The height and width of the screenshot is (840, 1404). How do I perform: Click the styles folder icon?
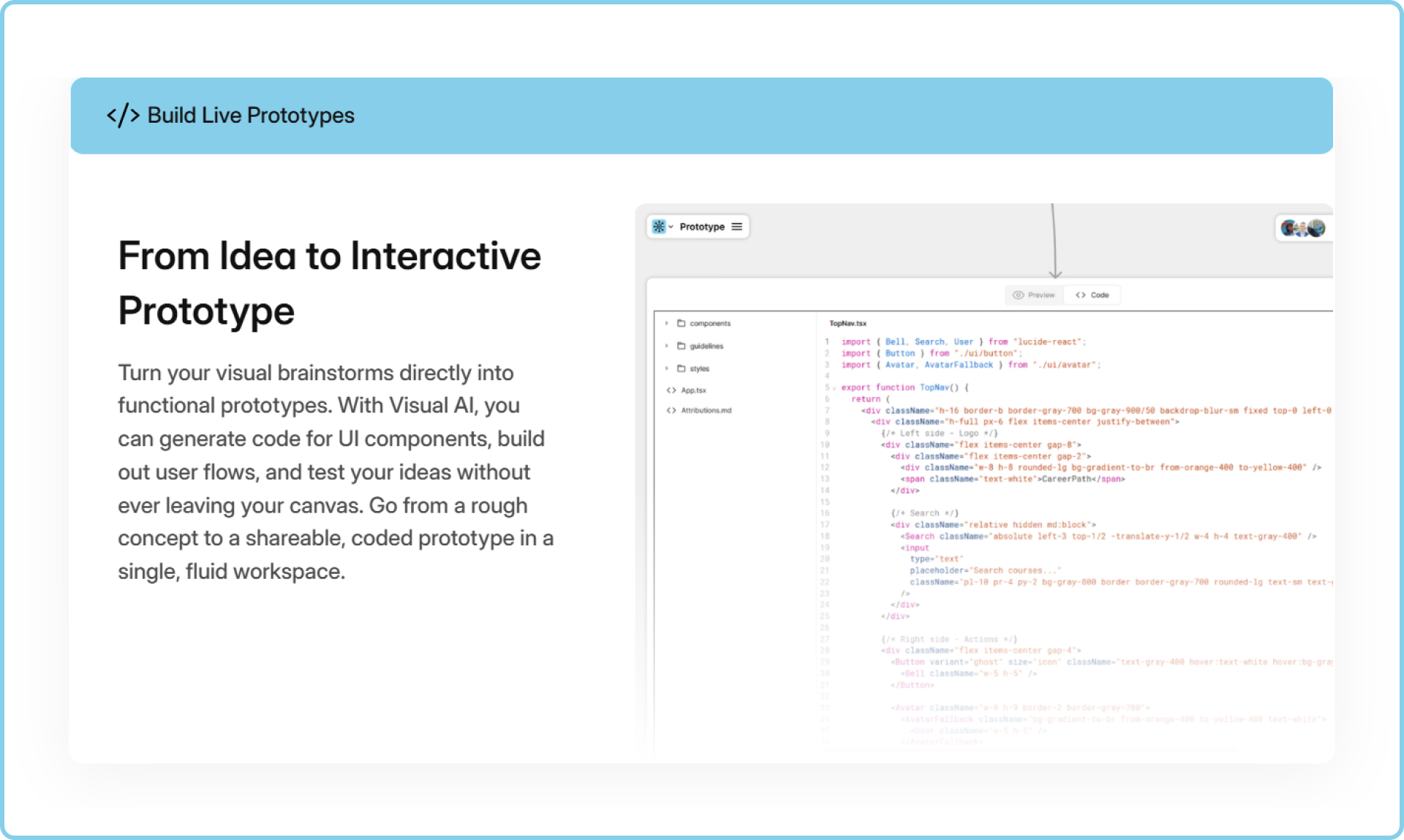(682, 368)
